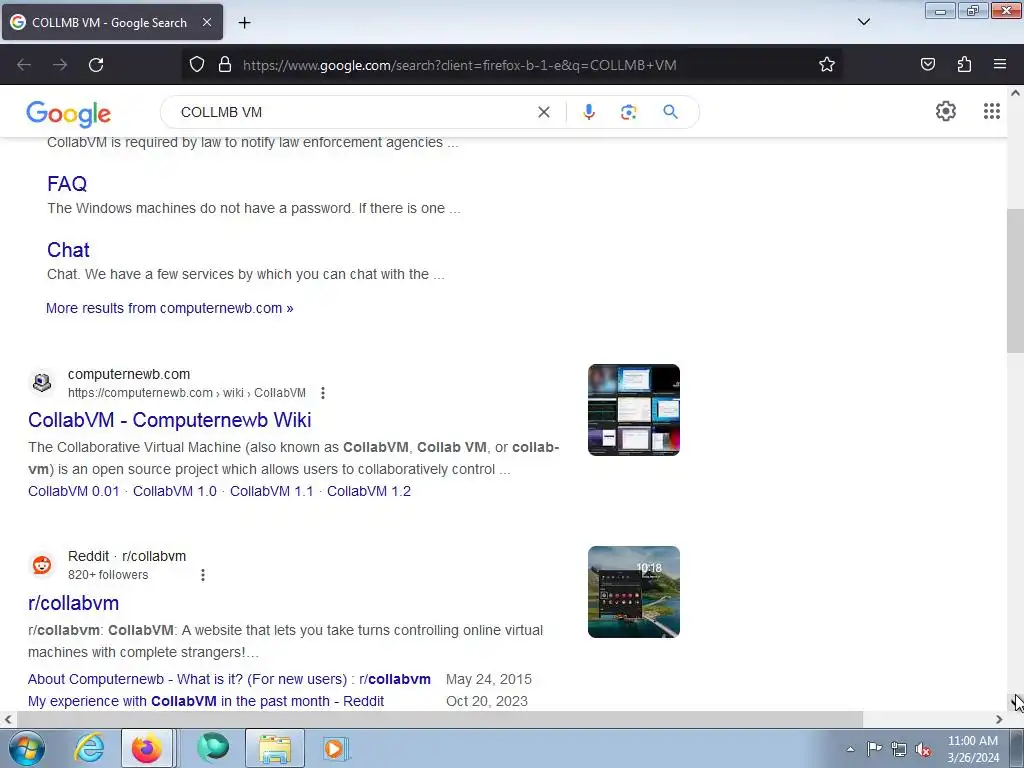This screenshot has width=1024, height=768.
Task: Click the scrollbar up arrow
Action: pyautogui.click(x=1015, y=93)
